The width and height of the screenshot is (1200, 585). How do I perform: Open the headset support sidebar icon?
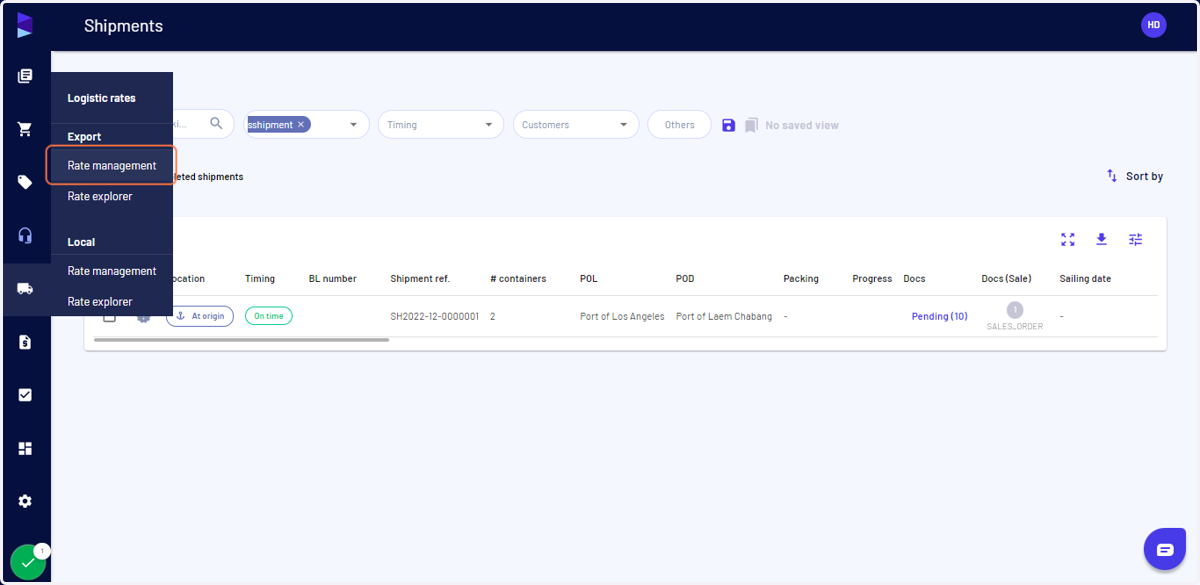[x=25, y=235]
